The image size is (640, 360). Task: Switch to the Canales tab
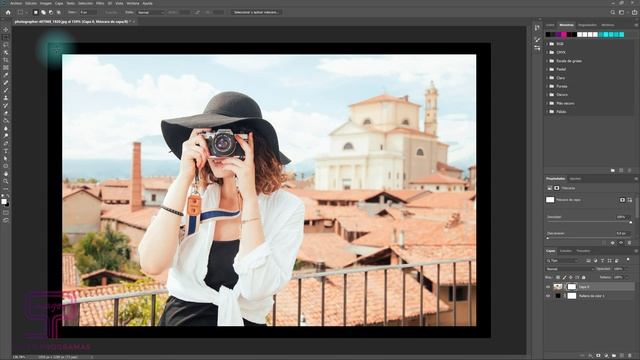(565, 251)
